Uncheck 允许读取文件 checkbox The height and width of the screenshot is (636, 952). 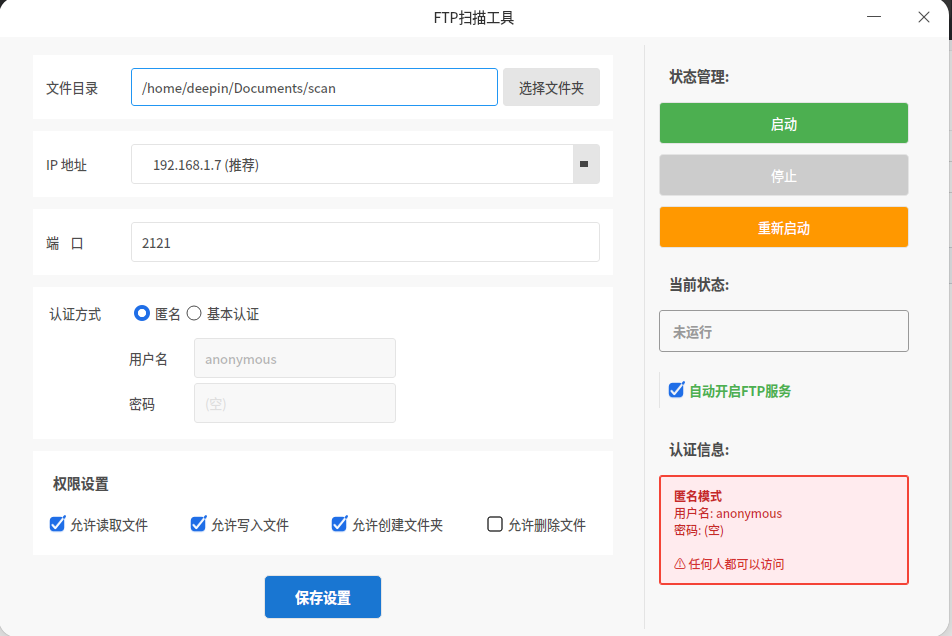point(57,524)
